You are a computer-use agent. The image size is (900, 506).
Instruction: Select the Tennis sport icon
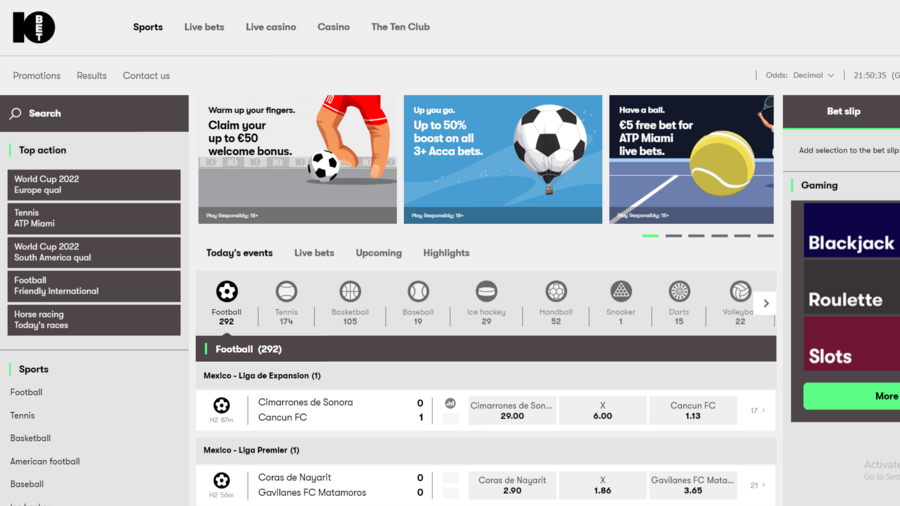(286, 292)
